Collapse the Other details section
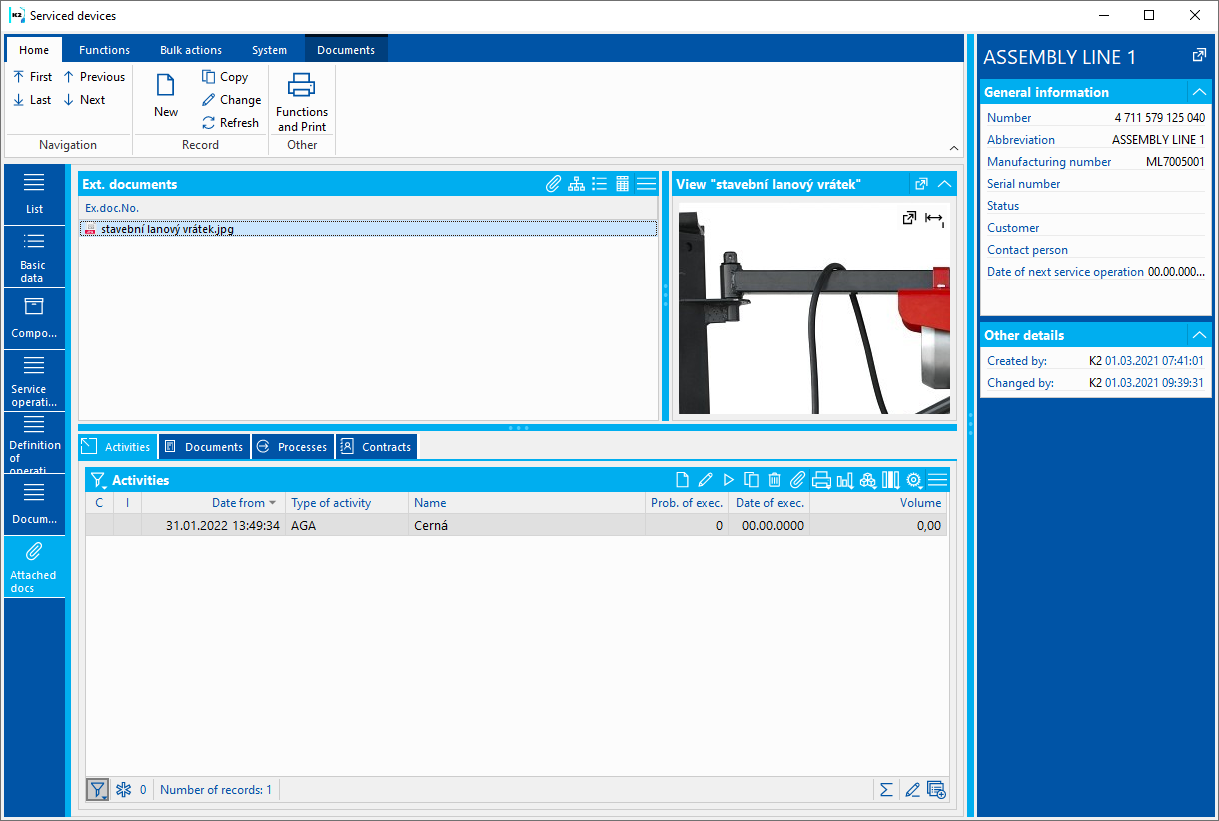 point(1199,335)
